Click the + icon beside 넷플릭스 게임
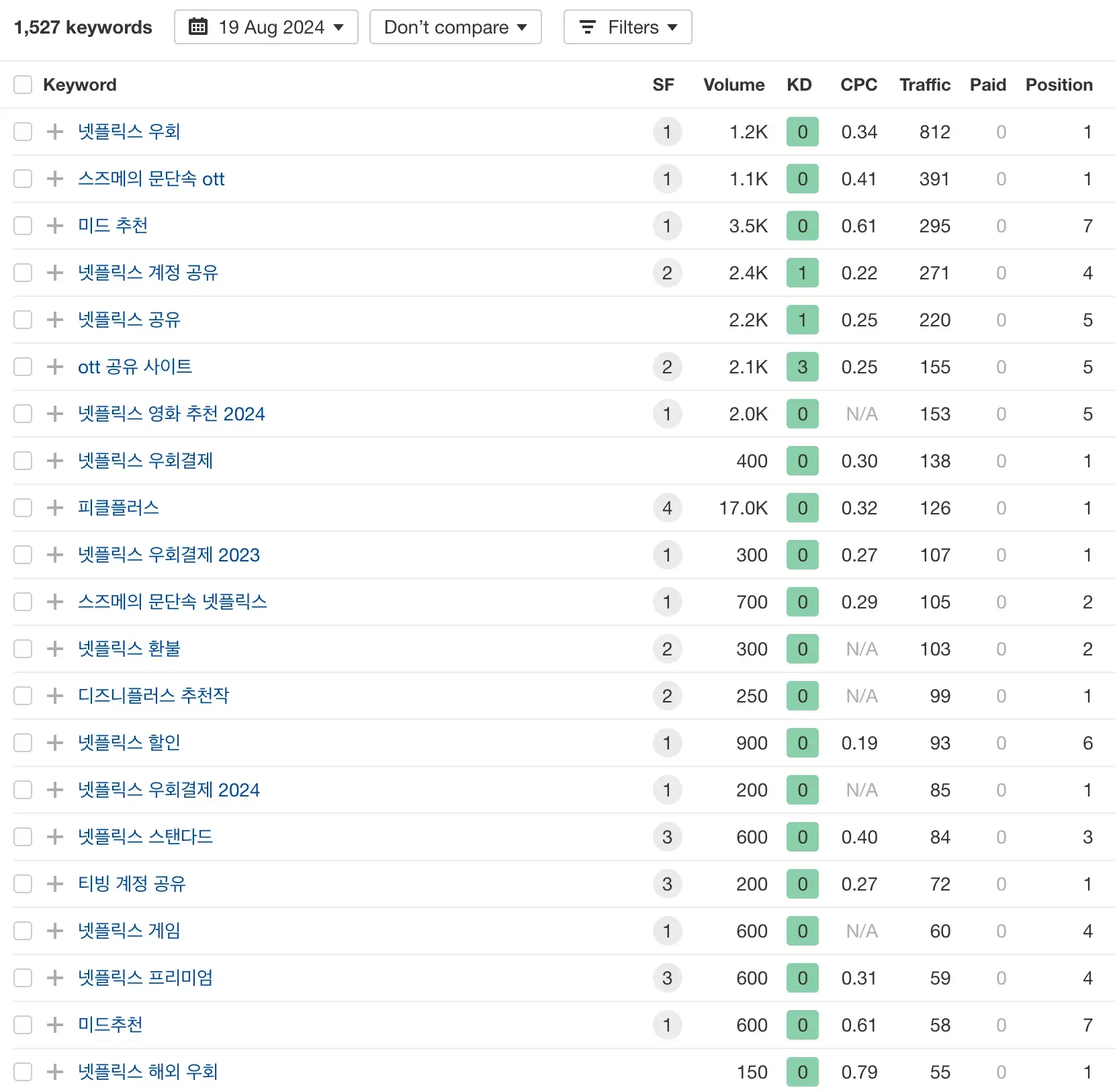This screenshot has height=1092, width=1115. [x=54, y=931]
